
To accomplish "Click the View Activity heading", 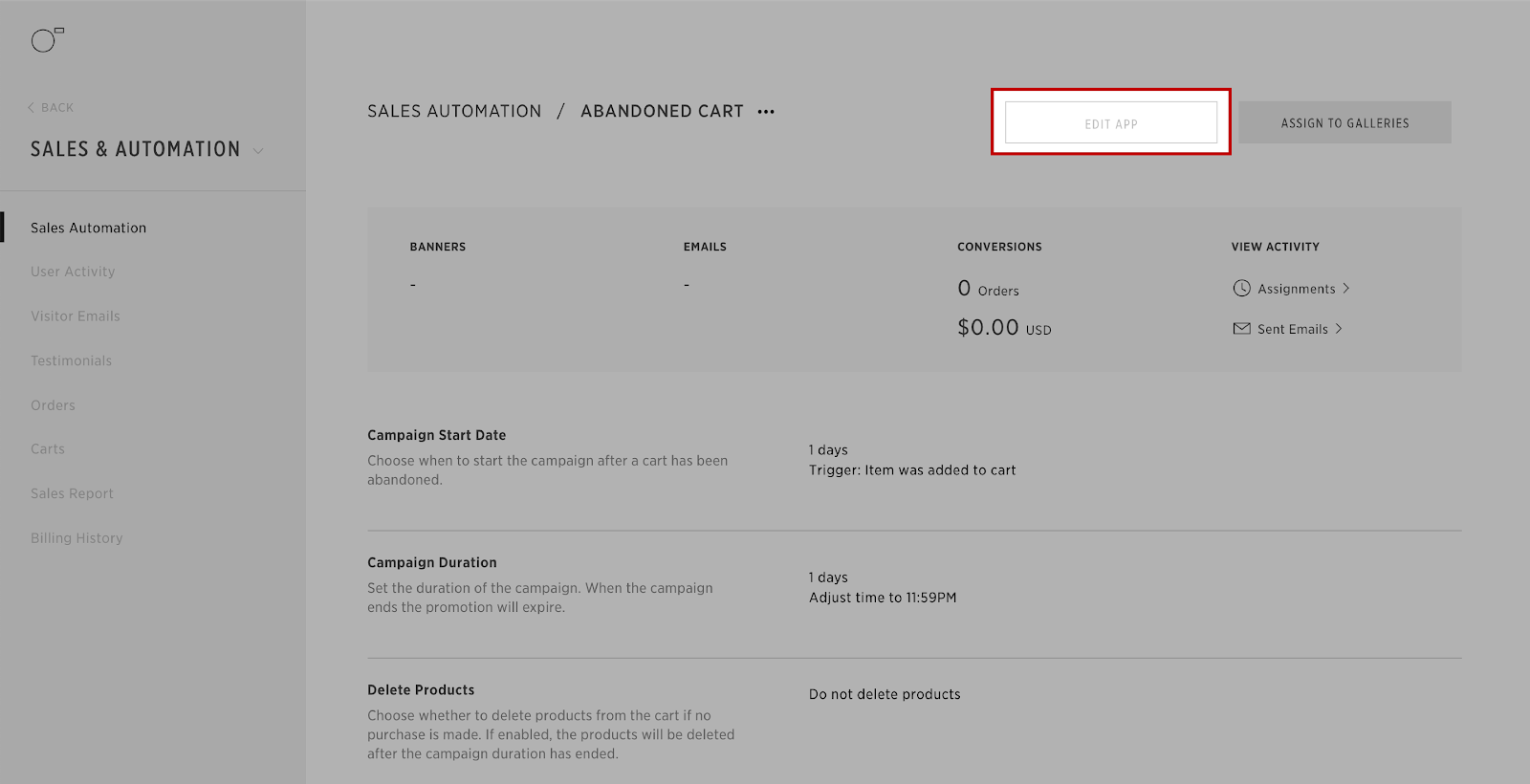I will click(1275, 247).
